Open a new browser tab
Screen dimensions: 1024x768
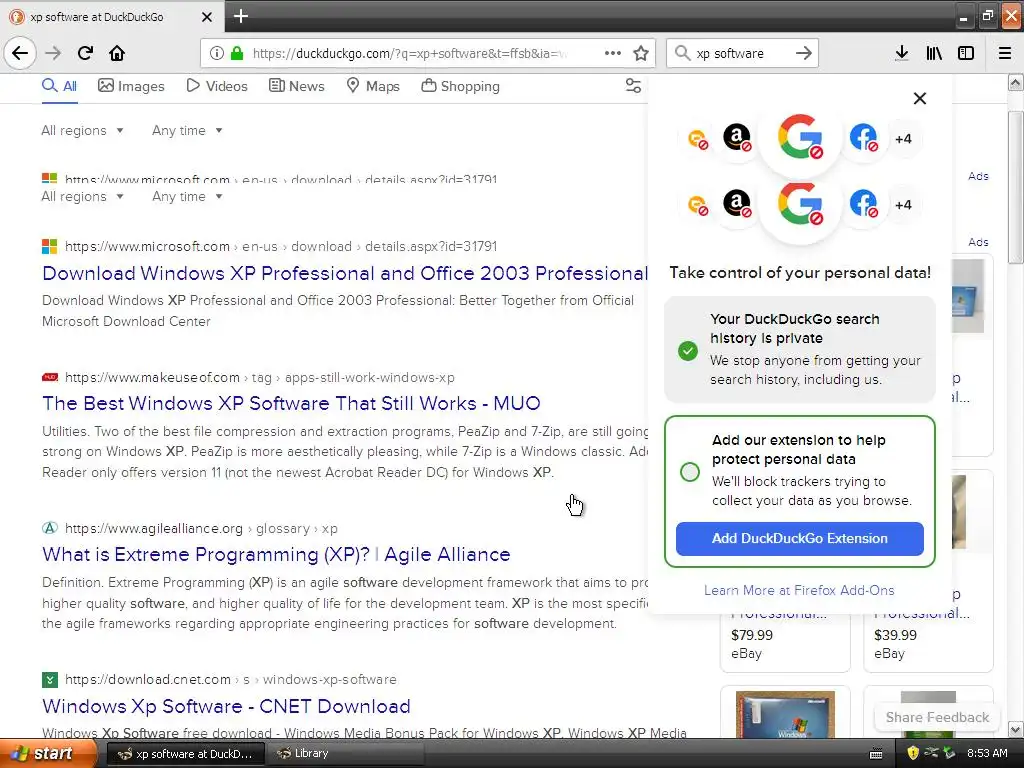point(240,16)
